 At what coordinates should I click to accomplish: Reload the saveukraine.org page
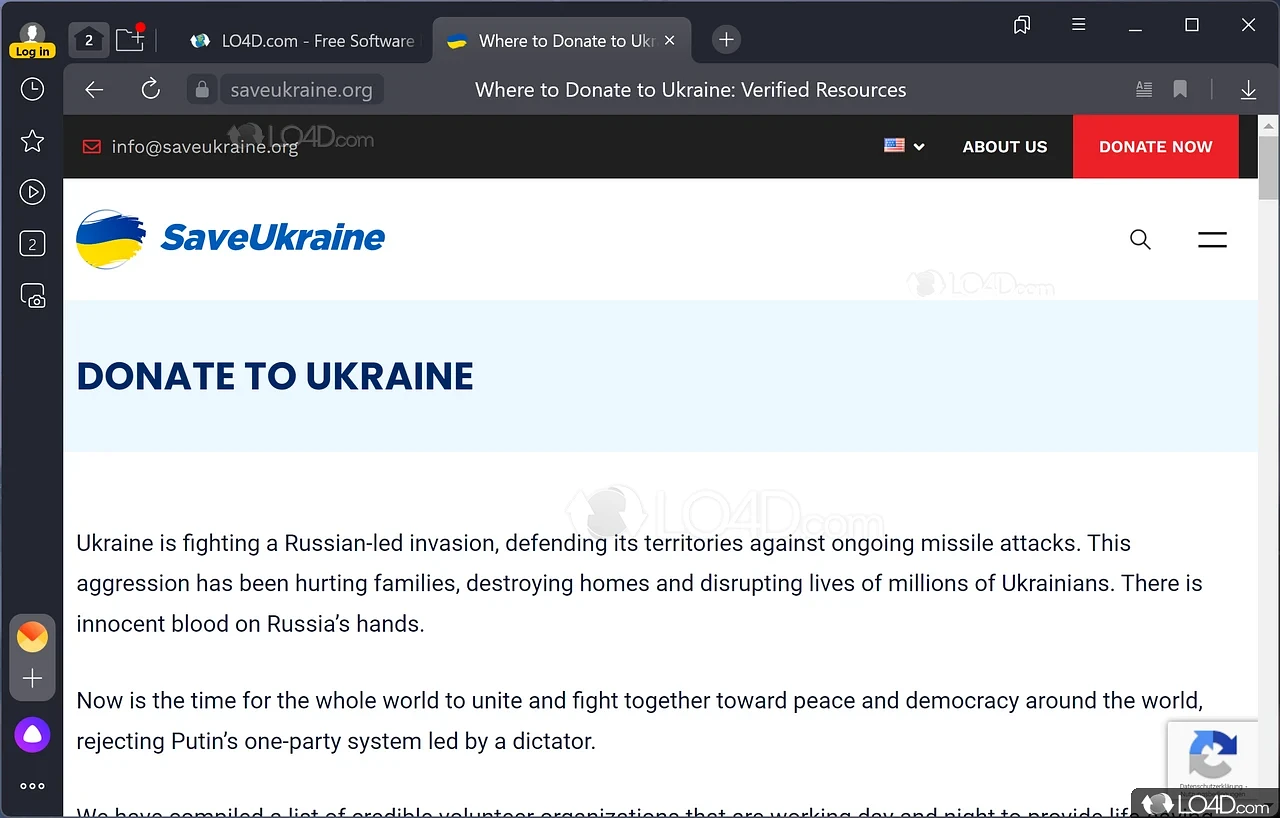(x=151, y=89)
